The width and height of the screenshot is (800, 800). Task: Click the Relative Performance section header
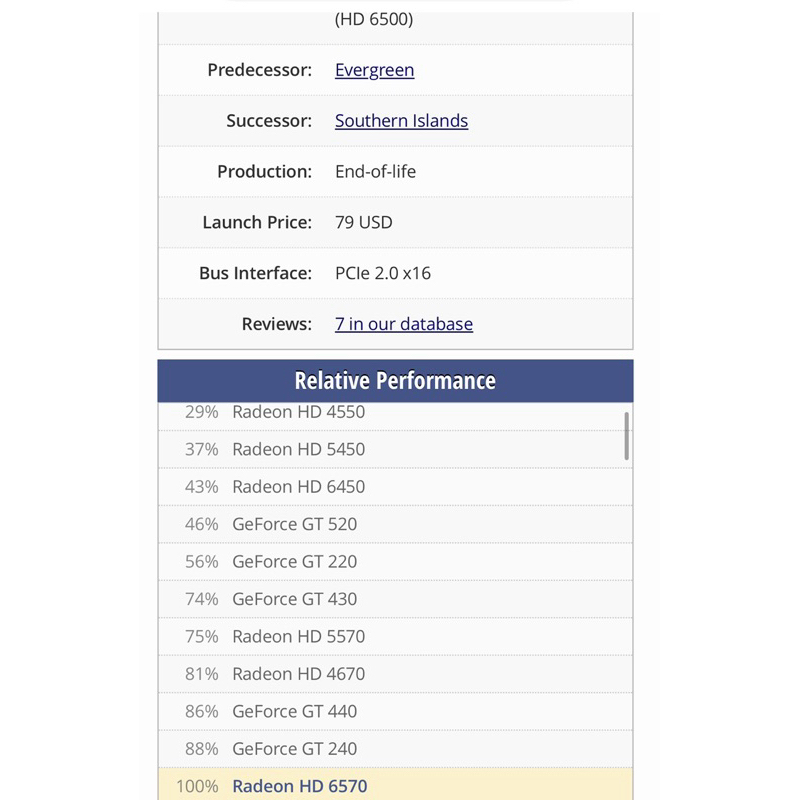click(x=395, y=381)
